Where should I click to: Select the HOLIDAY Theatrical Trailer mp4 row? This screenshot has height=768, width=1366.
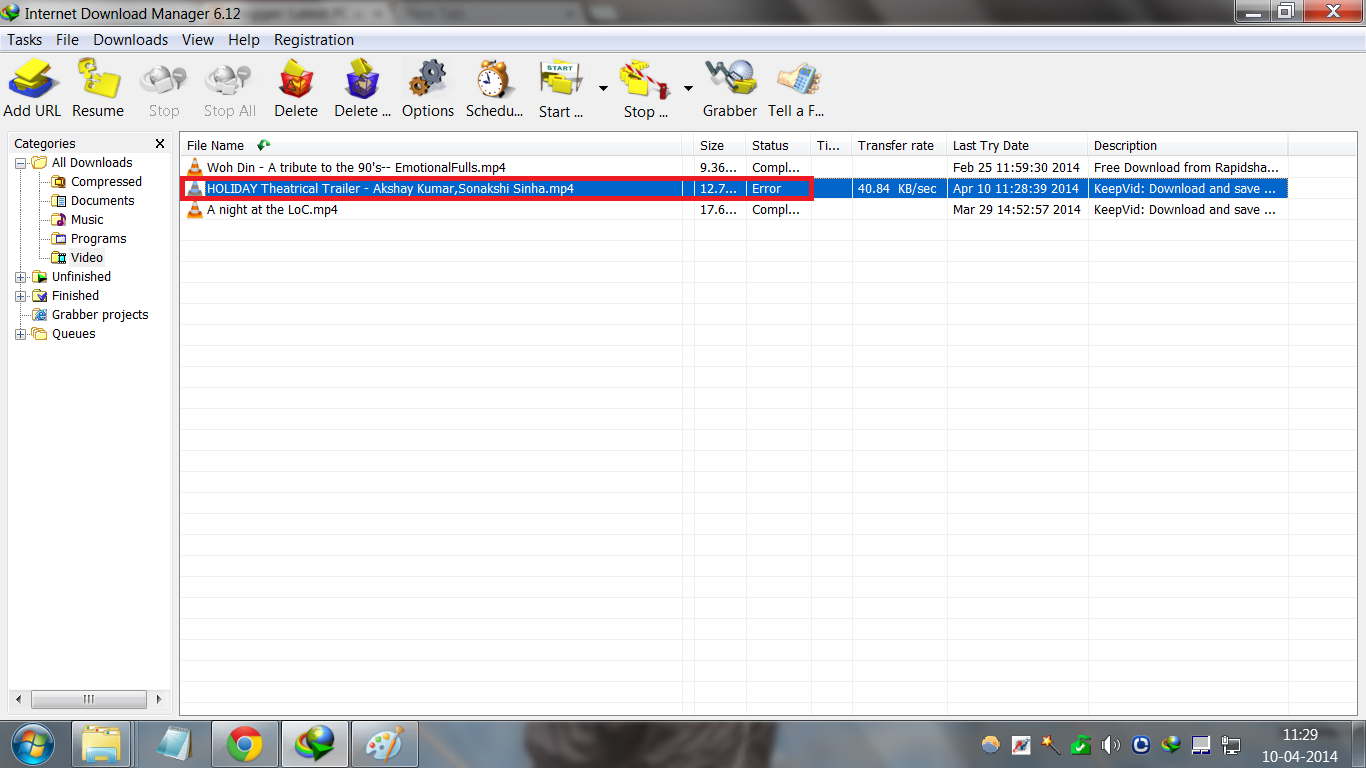(x=734, y=188)
